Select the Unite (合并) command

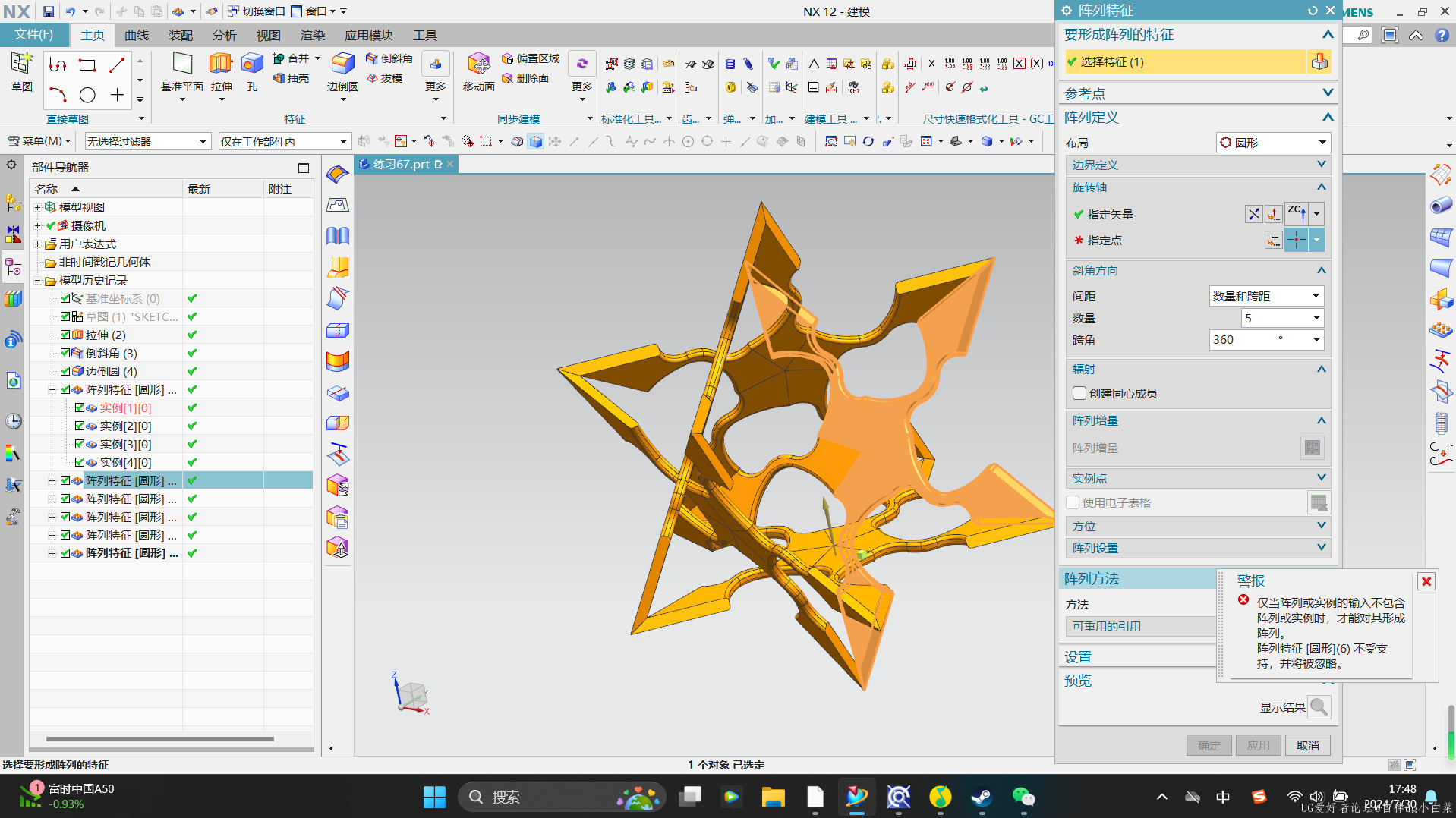pos(291,58)
